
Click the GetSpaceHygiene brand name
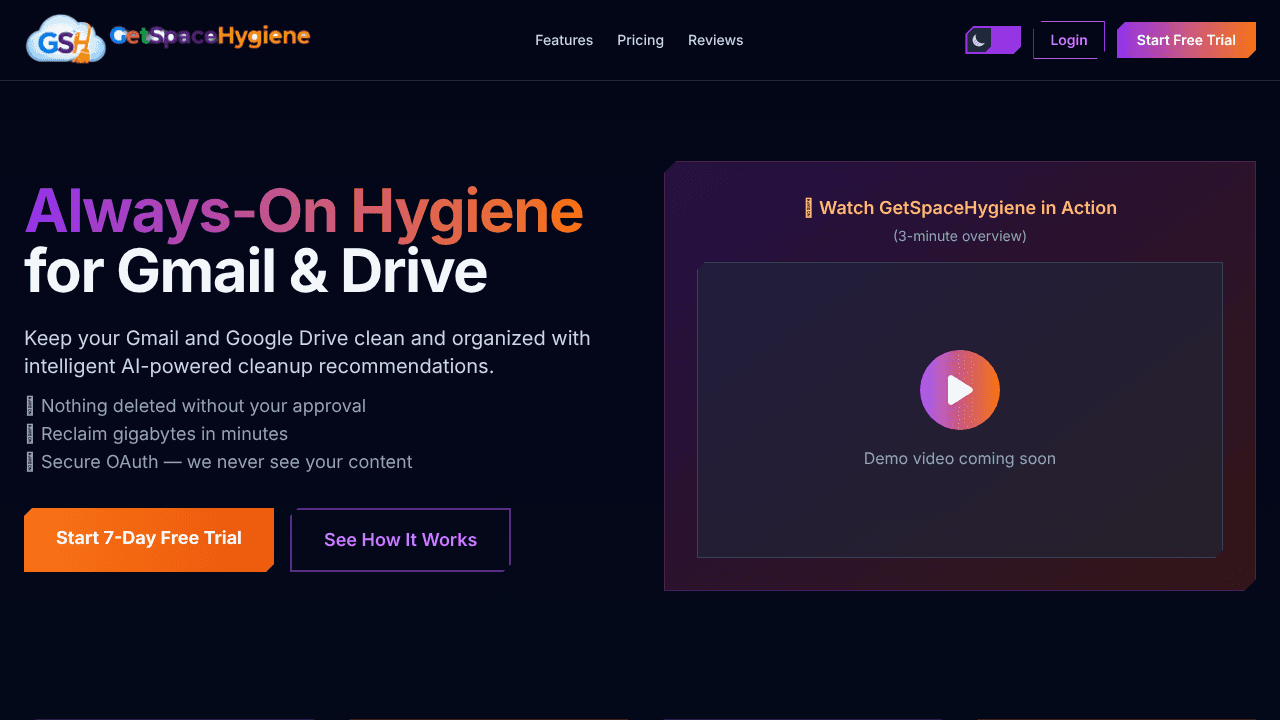tap(210, 37)
